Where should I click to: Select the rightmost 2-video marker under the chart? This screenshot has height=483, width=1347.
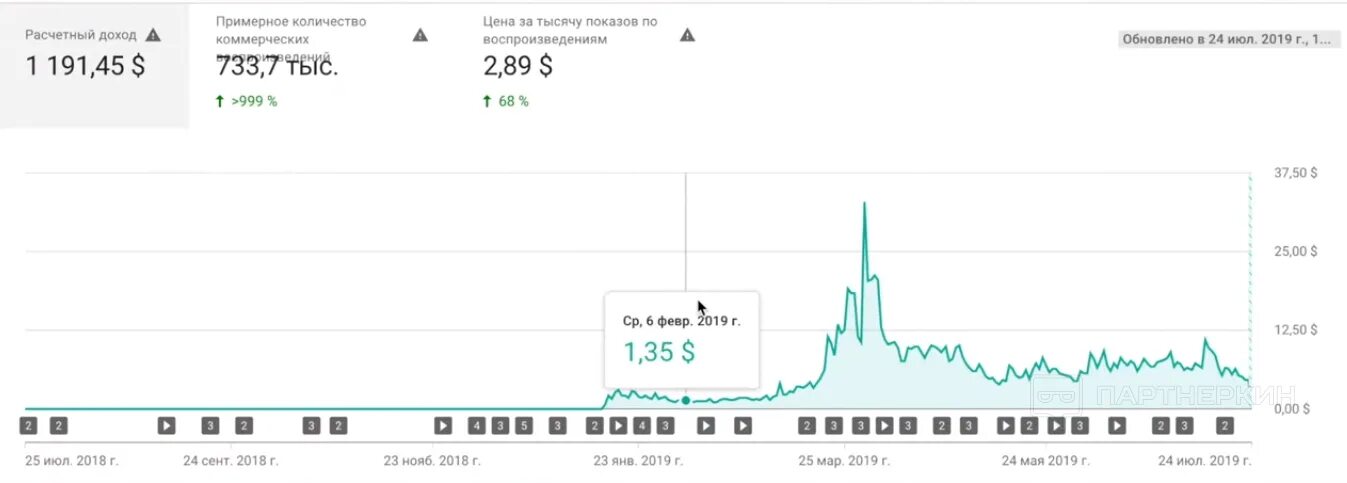point(1223,426)
